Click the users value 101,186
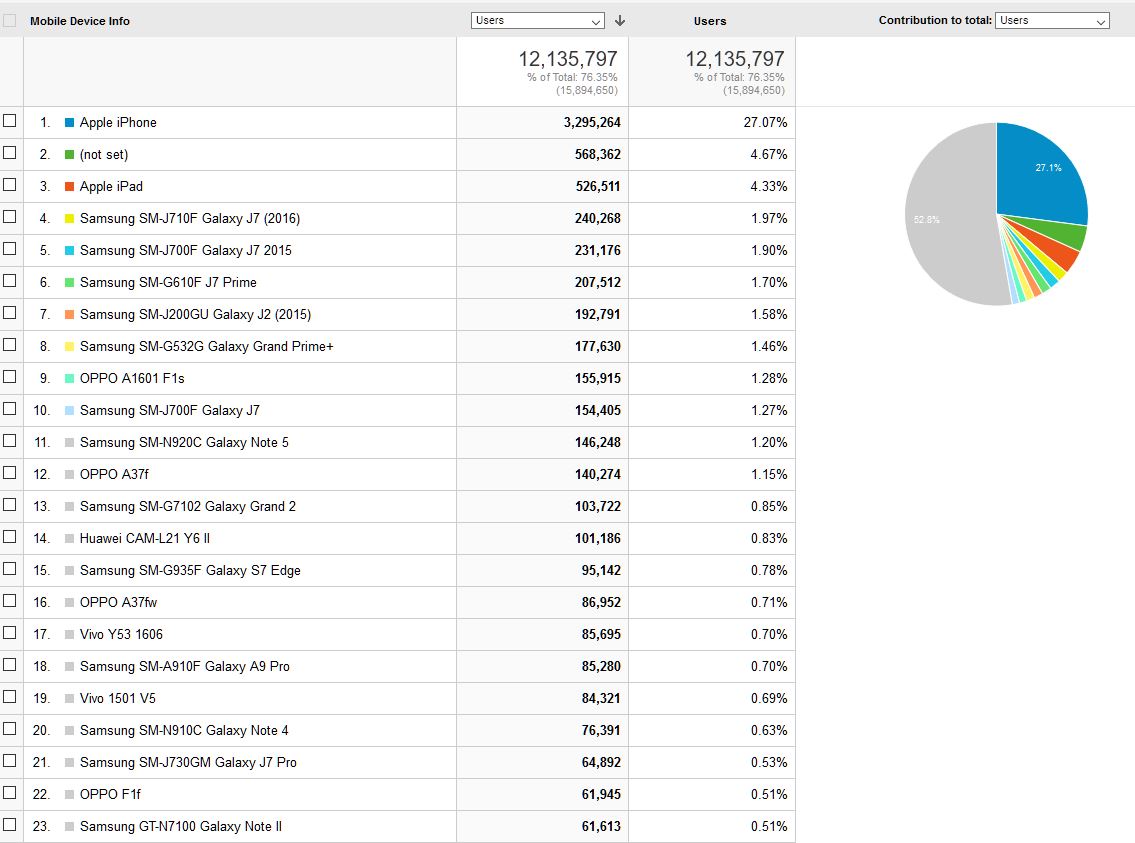Image resolution: width=1135 pixels, height=843 pixels. [x=598, y=538]
